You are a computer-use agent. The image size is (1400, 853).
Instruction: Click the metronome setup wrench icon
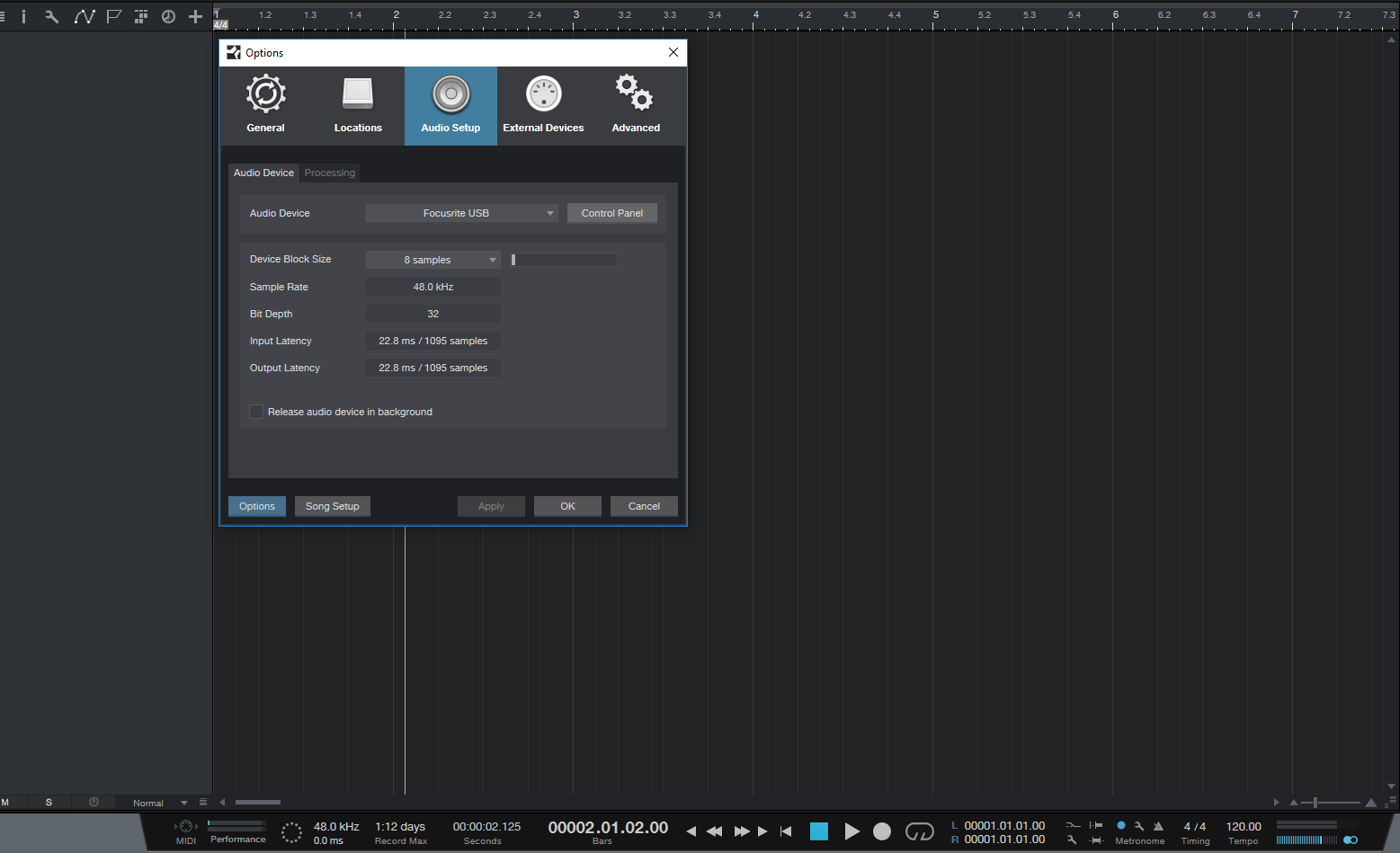(1139, 826)
